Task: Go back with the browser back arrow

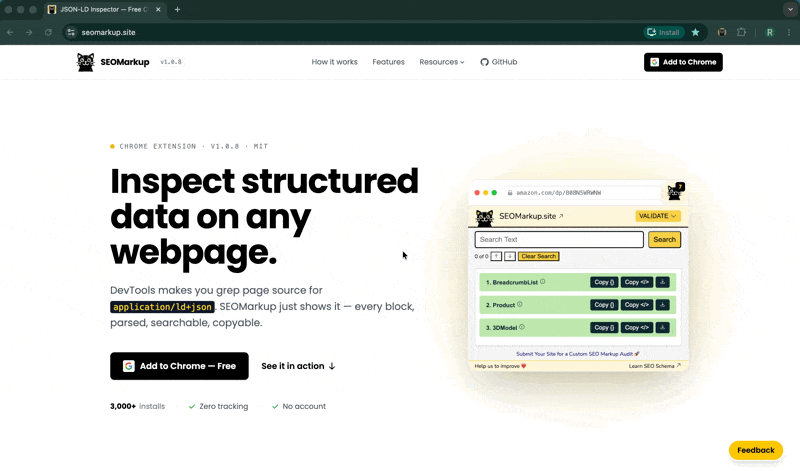Action: pos(10,32)
